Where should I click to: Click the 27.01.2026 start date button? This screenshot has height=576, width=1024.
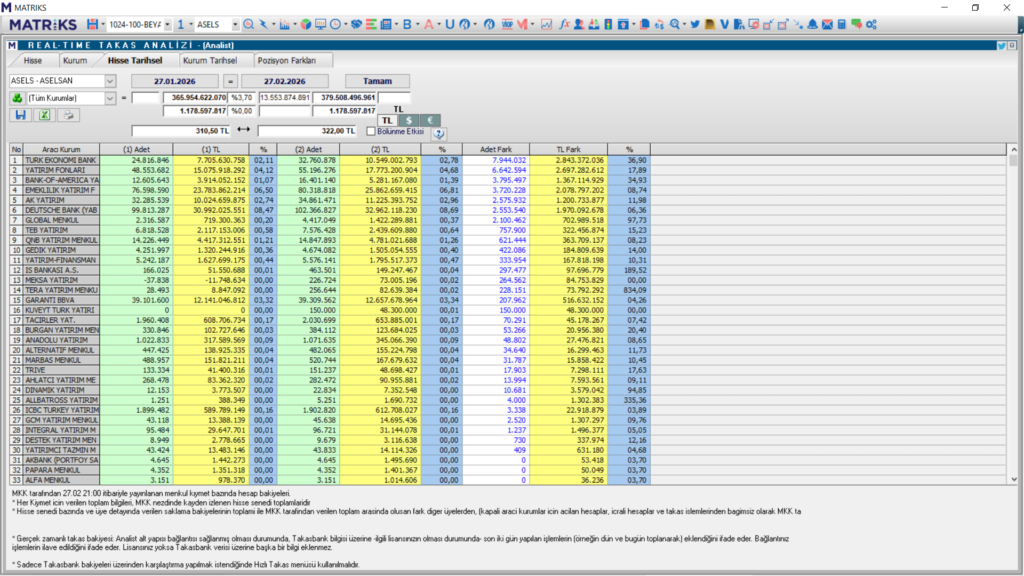174,81
